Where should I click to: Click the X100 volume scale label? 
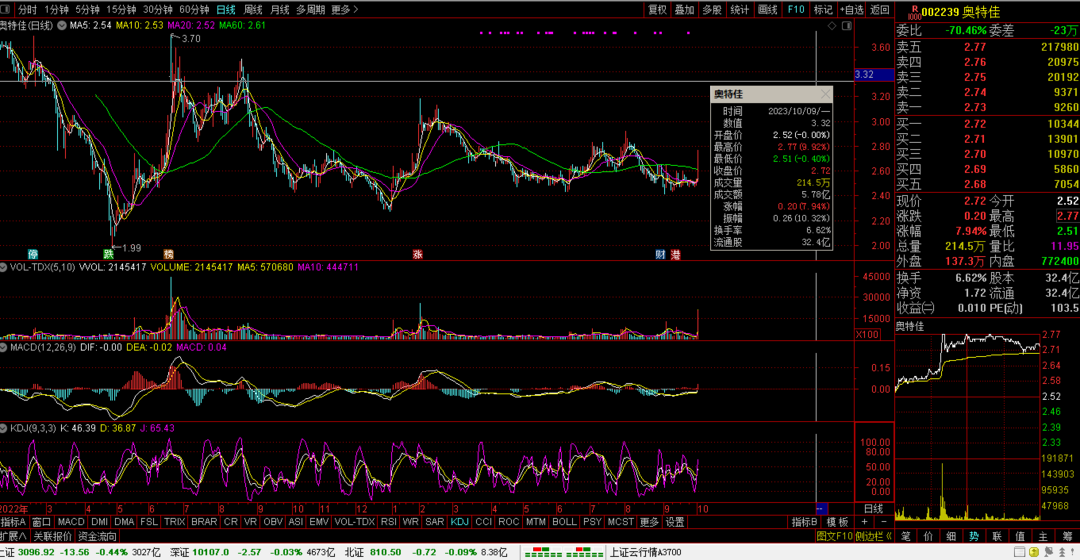click(867, 334)
